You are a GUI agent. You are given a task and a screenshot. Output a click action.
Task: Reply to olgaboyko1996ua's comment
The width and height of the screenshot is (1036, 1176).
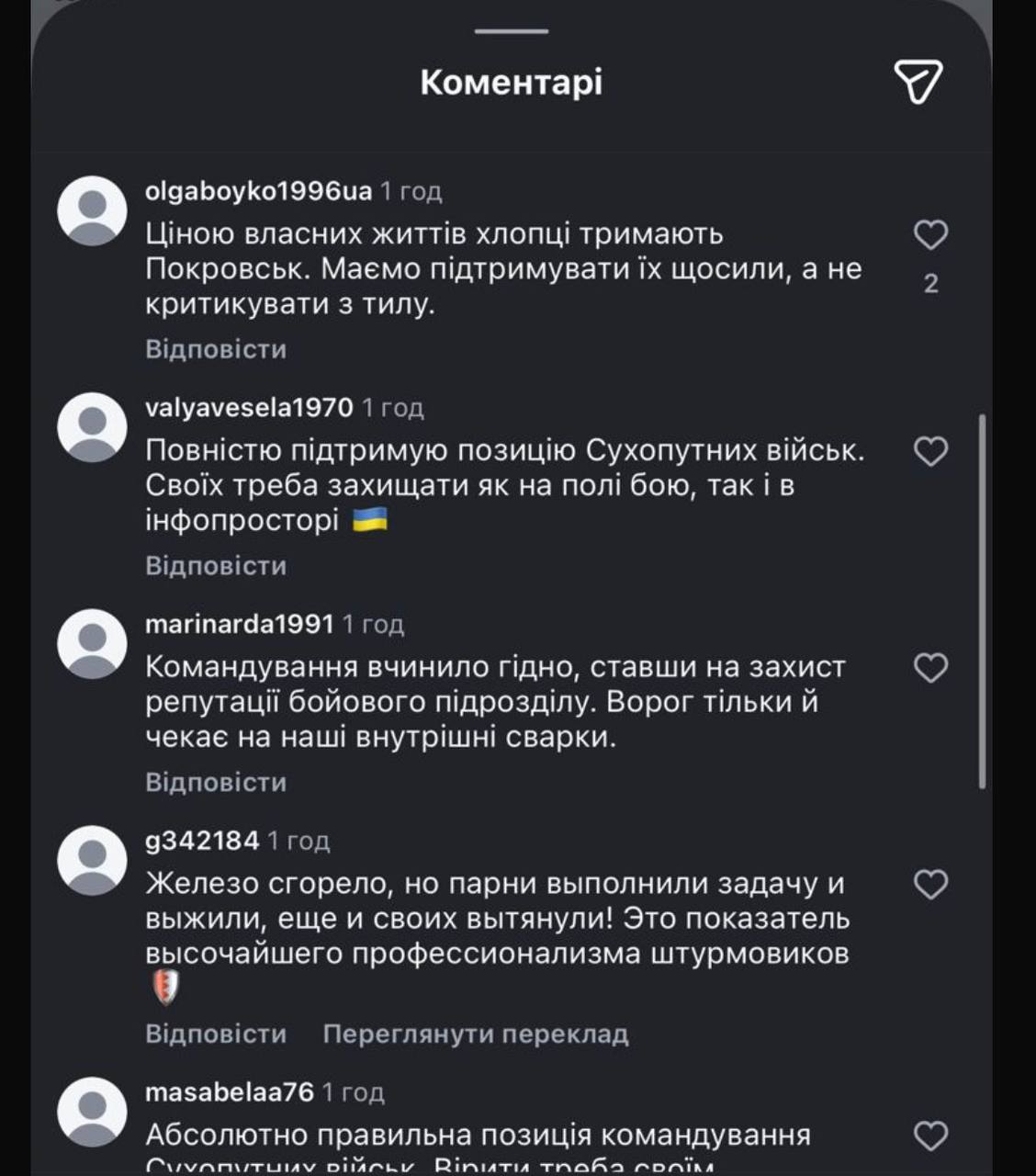(216, 349)
